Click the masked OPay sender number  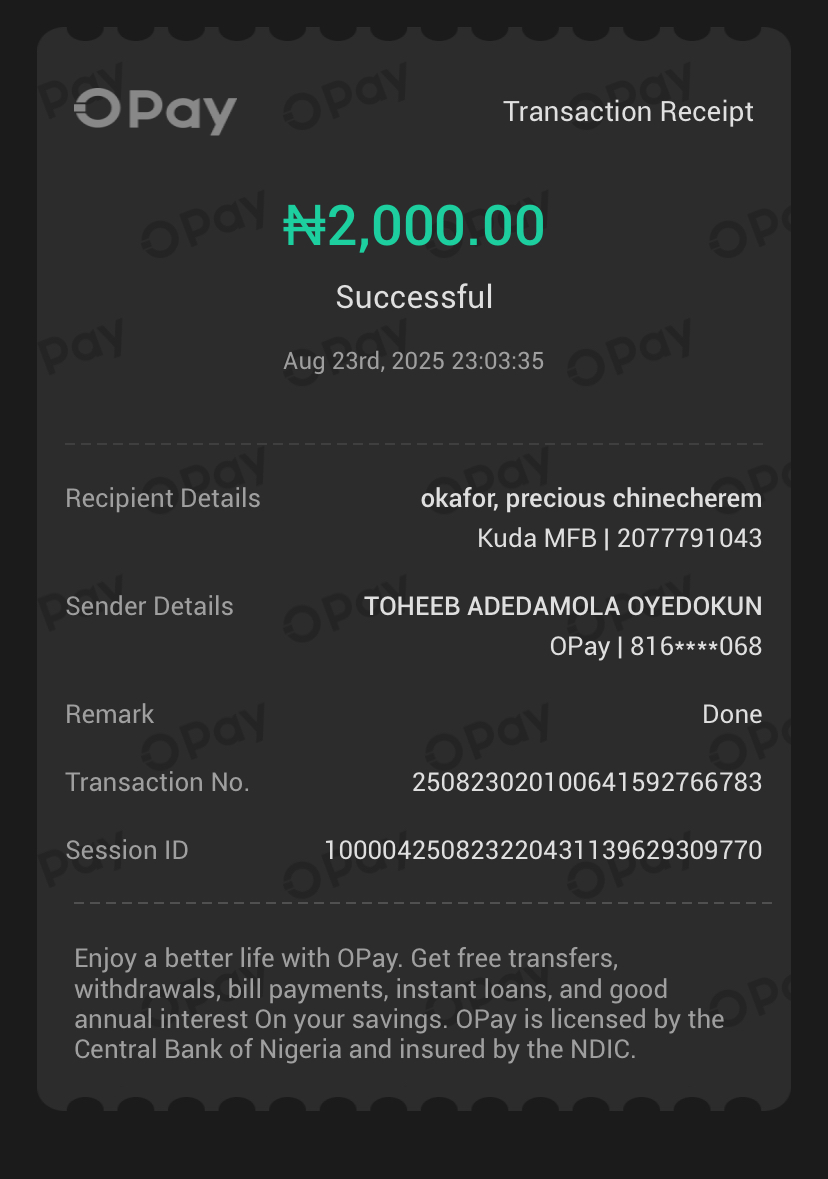tap(656, 647)
